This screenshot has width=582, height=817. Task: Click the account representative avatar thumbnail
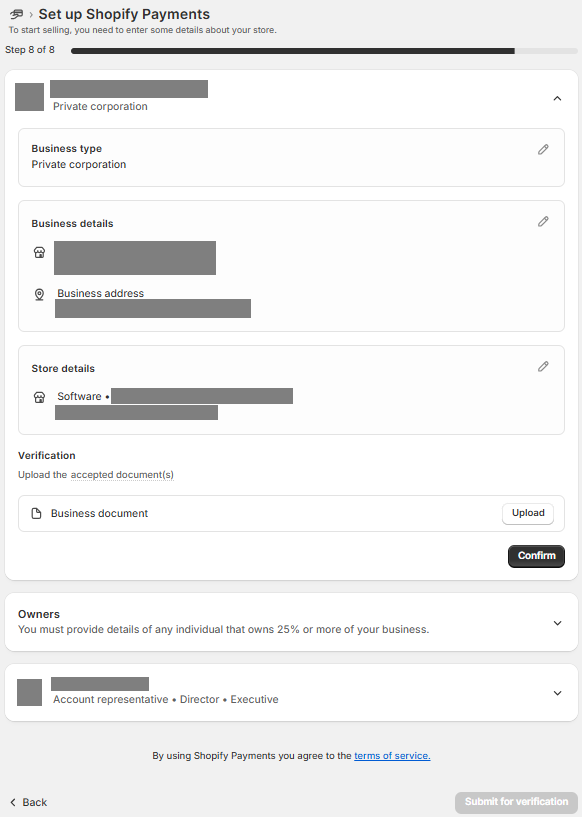(29, 692)
